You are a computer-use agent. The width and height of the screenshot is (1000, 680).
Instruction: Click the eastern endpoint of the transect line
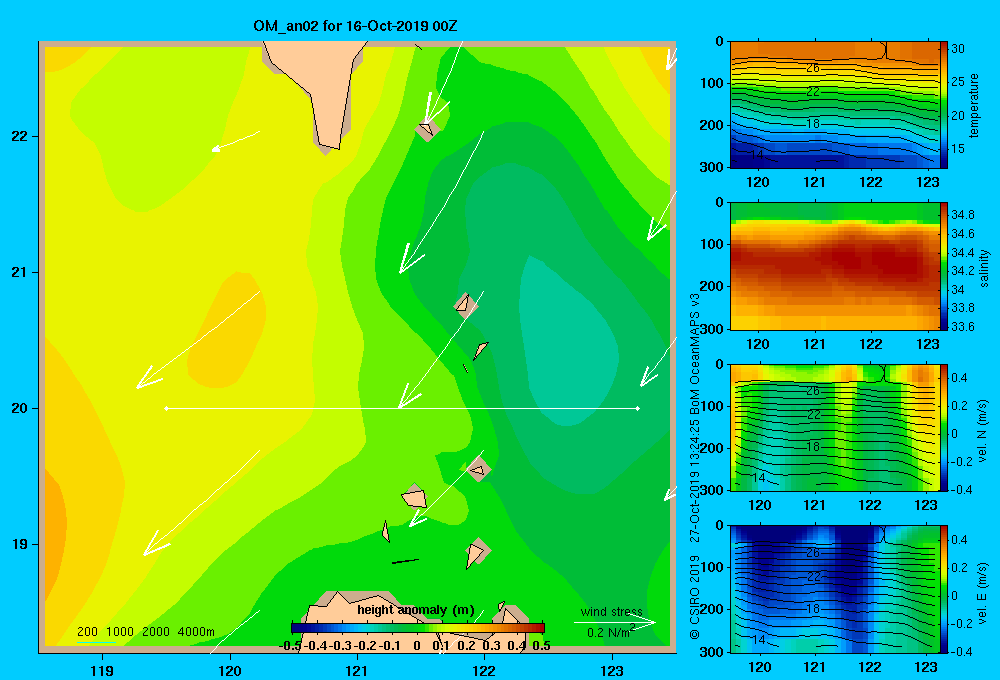(638, 408)
